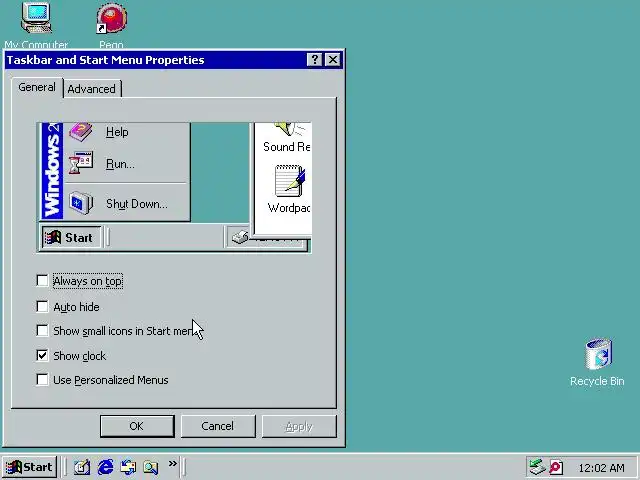
Task: Open the Outlook Express Quick Launch icon
Action: pyautogui.click(x=128, y=467)
